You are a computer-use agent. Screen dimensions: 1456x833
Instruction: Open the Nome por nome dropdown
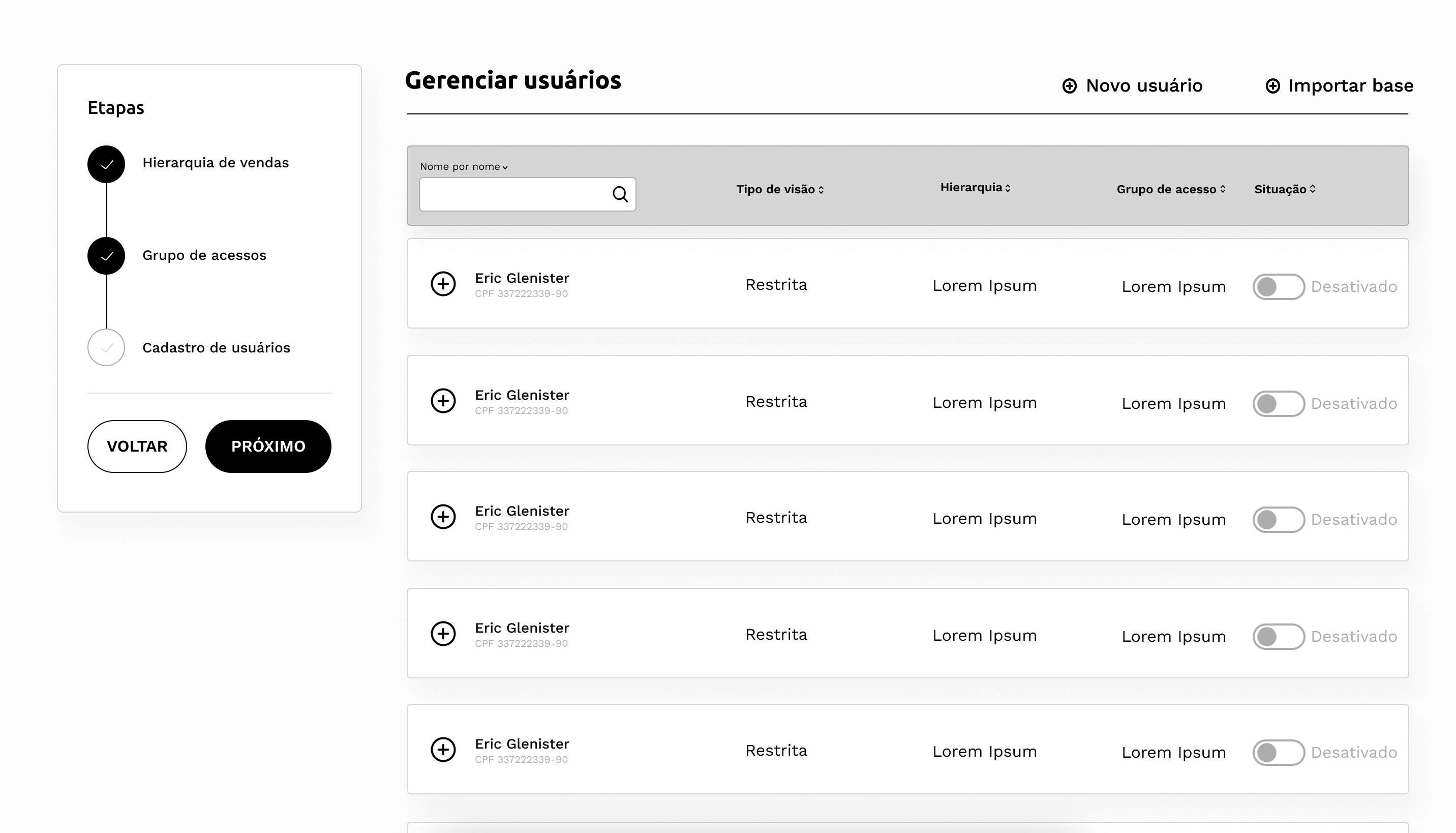tap(463, 166)
